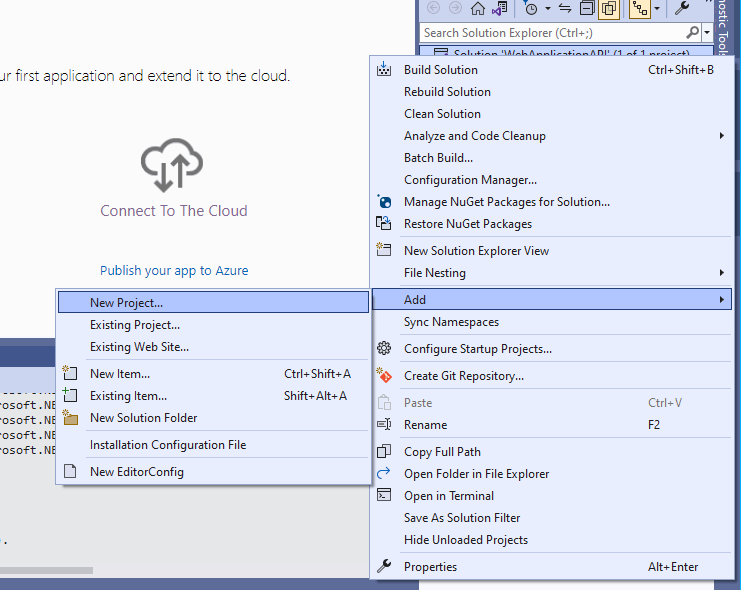Screen dimensions: 741x590
Task: Click the Create Git Repository icon
Action: point(384,375)
